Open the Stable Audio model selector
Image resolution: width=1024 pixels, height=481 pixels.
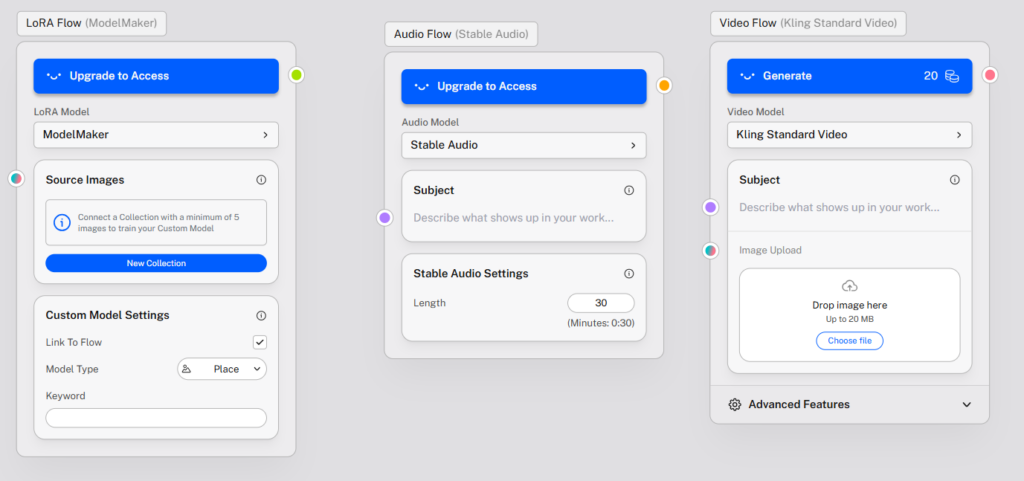point(524,145)
